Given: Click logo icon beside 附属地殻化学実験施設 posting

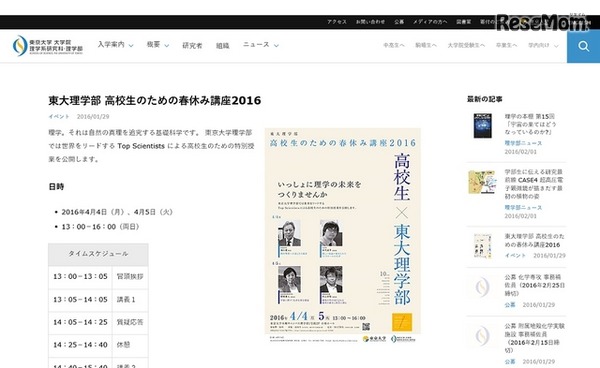Looking at the screenshot, I should (482, 336).
